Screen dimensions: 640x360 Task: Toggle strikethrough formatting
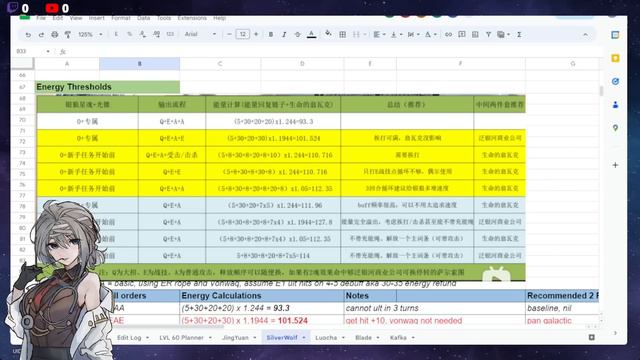pyautogui.click(x=298, y=35)
